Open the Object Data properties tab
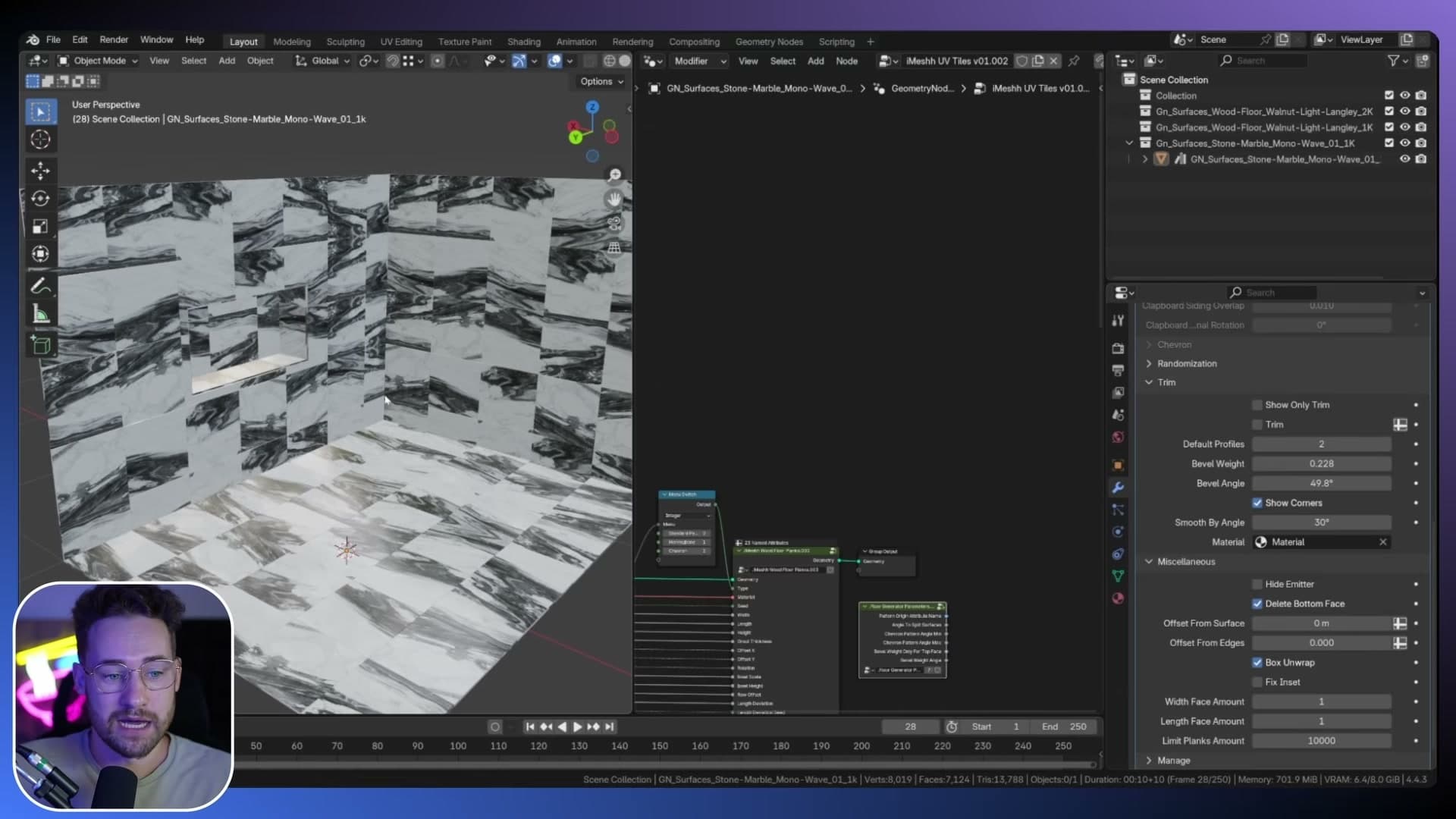1456x819 pixels. [1118, 576]
